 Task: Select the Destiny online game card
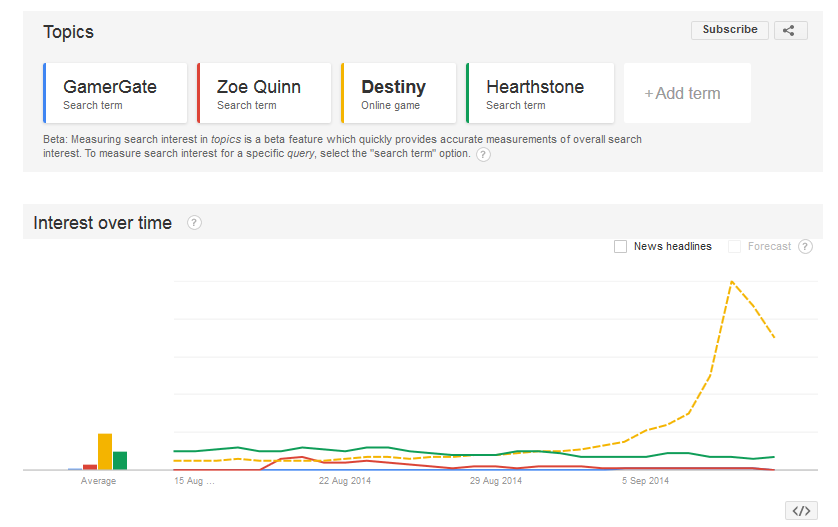tap(399, 93)
